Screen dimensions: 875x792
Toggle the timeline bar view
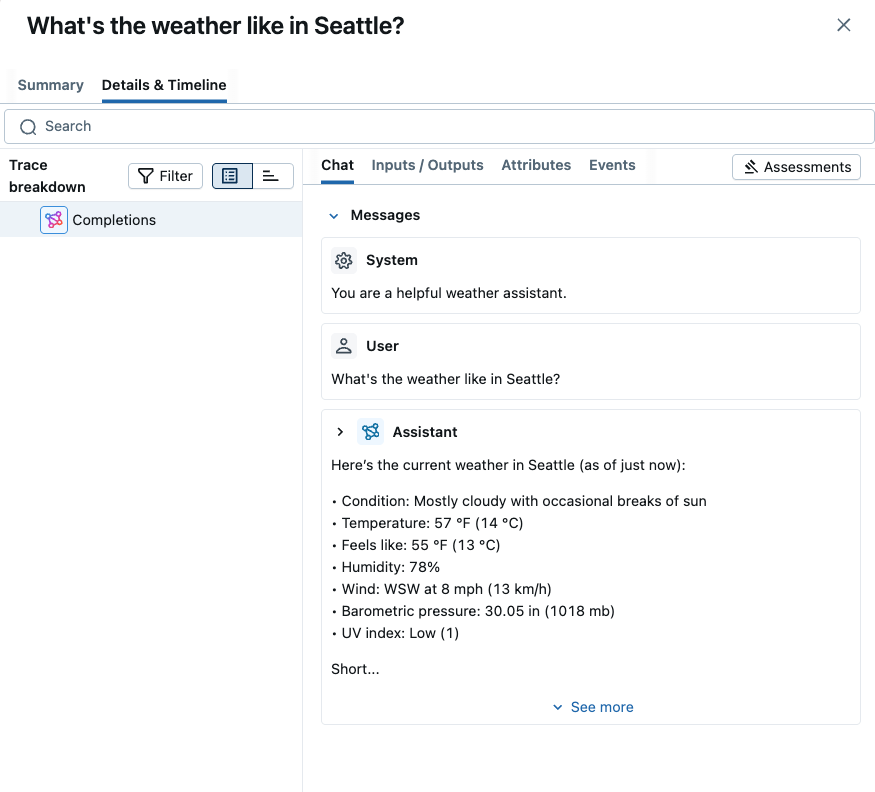(272, 176)
